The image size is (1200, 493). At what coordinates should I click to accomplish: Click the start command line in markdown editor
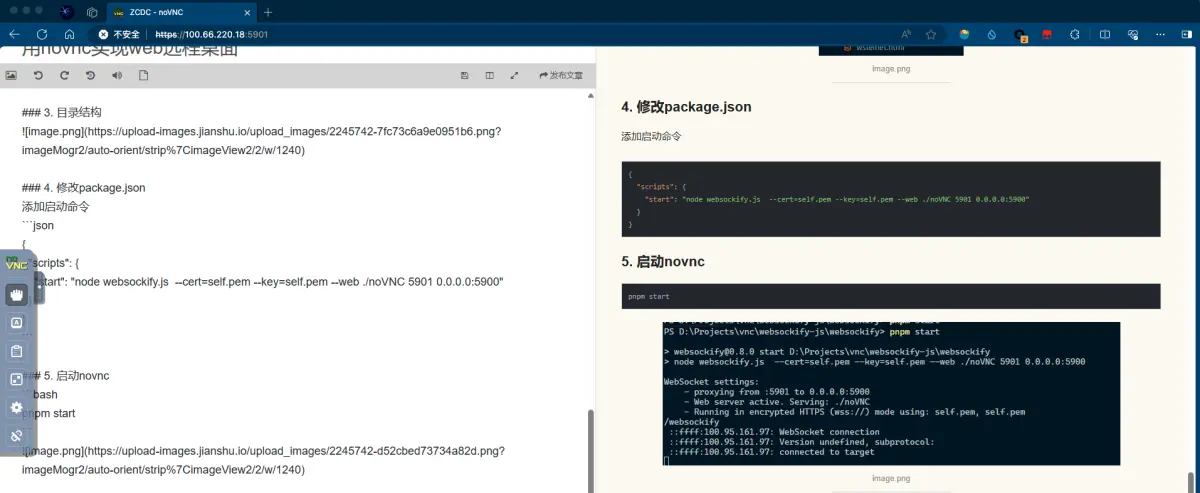click(270, 281)
